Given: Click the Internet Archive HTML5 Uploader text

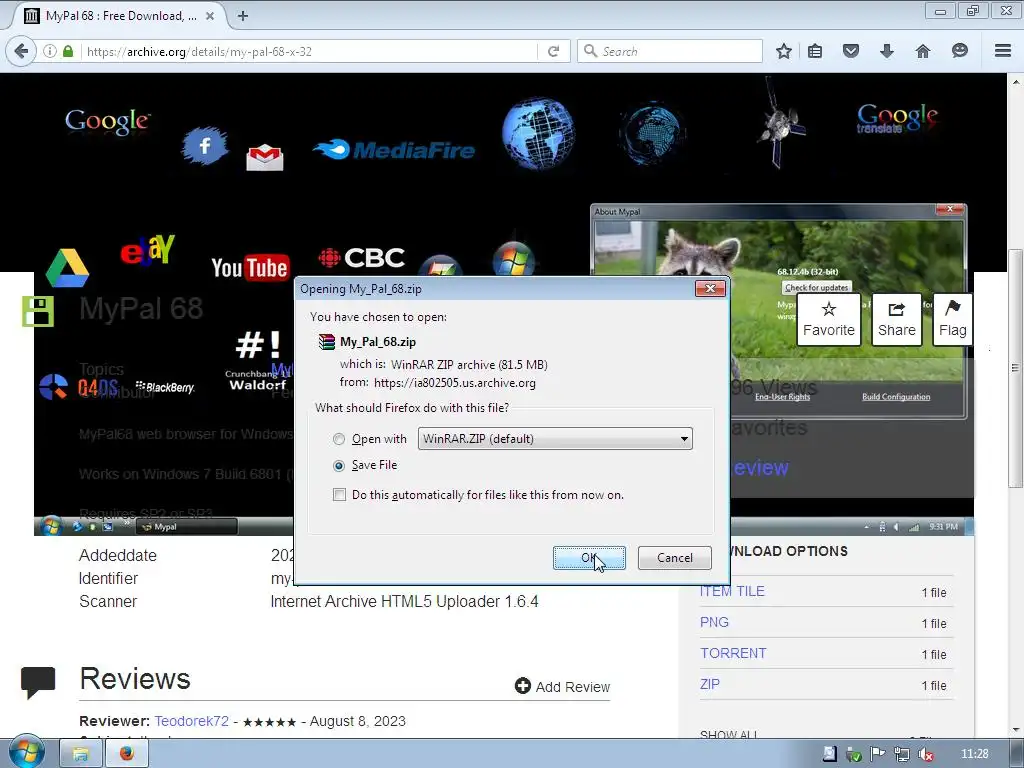Looking at the screenshot, I should point(404,601).
